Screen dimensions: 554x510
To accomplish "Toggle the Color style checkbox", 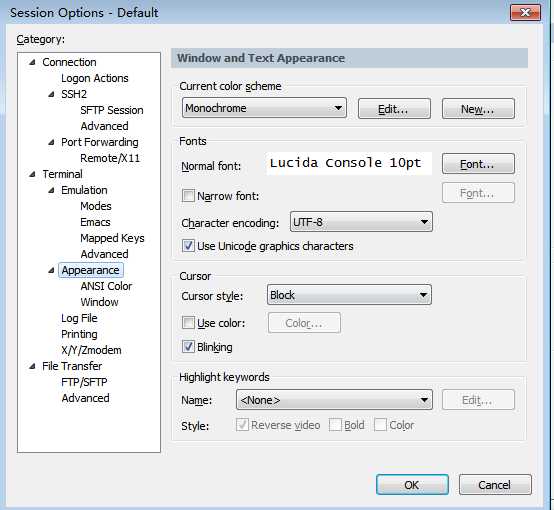I will click(x=380, y=424).
